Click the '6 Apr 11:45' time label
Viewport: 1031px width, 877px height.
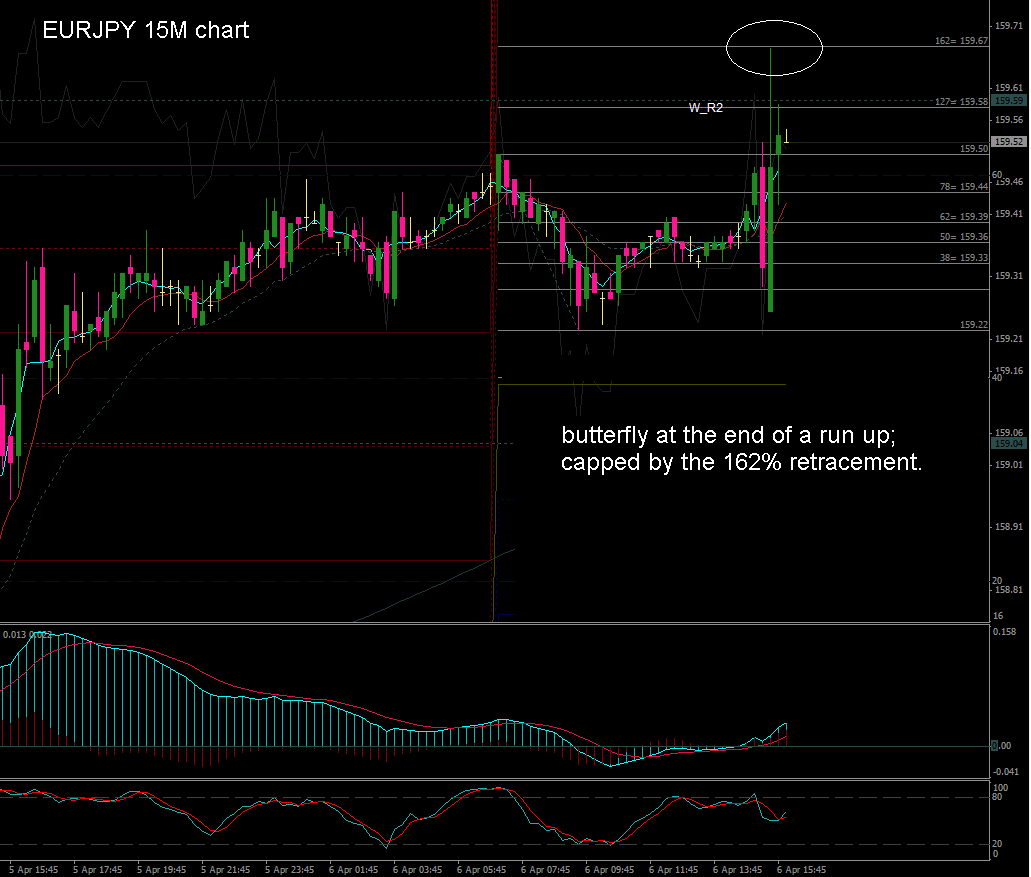click(673, 870)
